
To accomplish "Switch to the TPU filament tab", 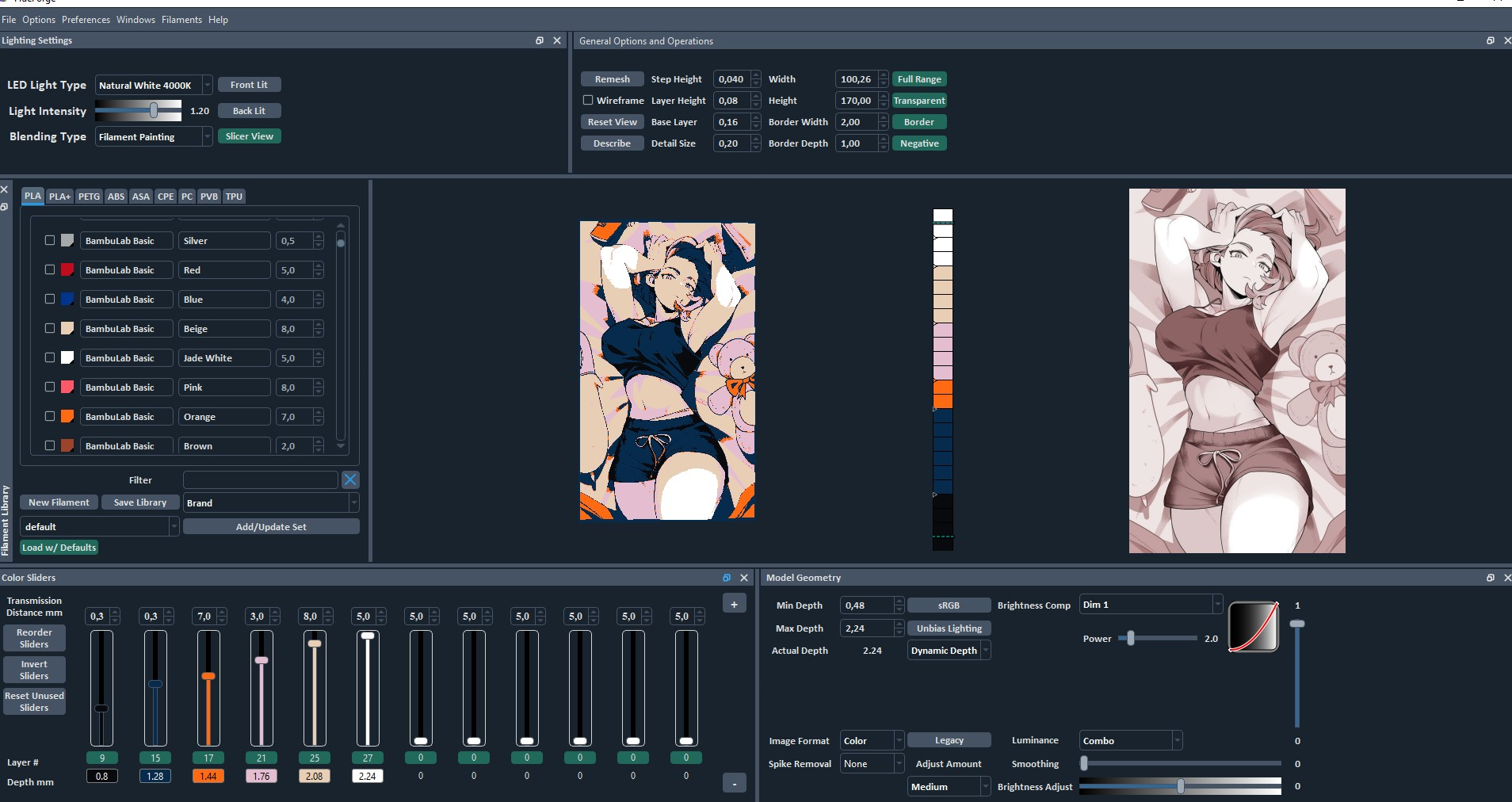I will pyautogui.click(x=234, y=196).
